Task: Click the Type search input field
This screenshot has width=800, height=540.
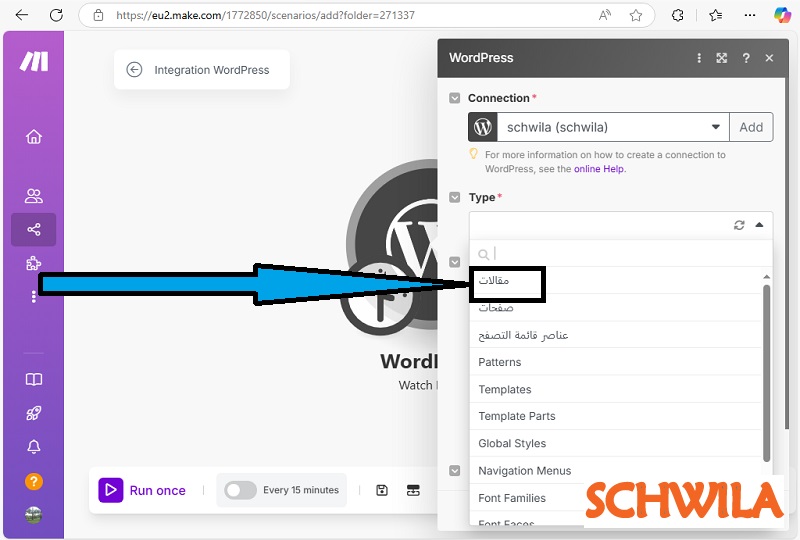Action: coord(621,254)
